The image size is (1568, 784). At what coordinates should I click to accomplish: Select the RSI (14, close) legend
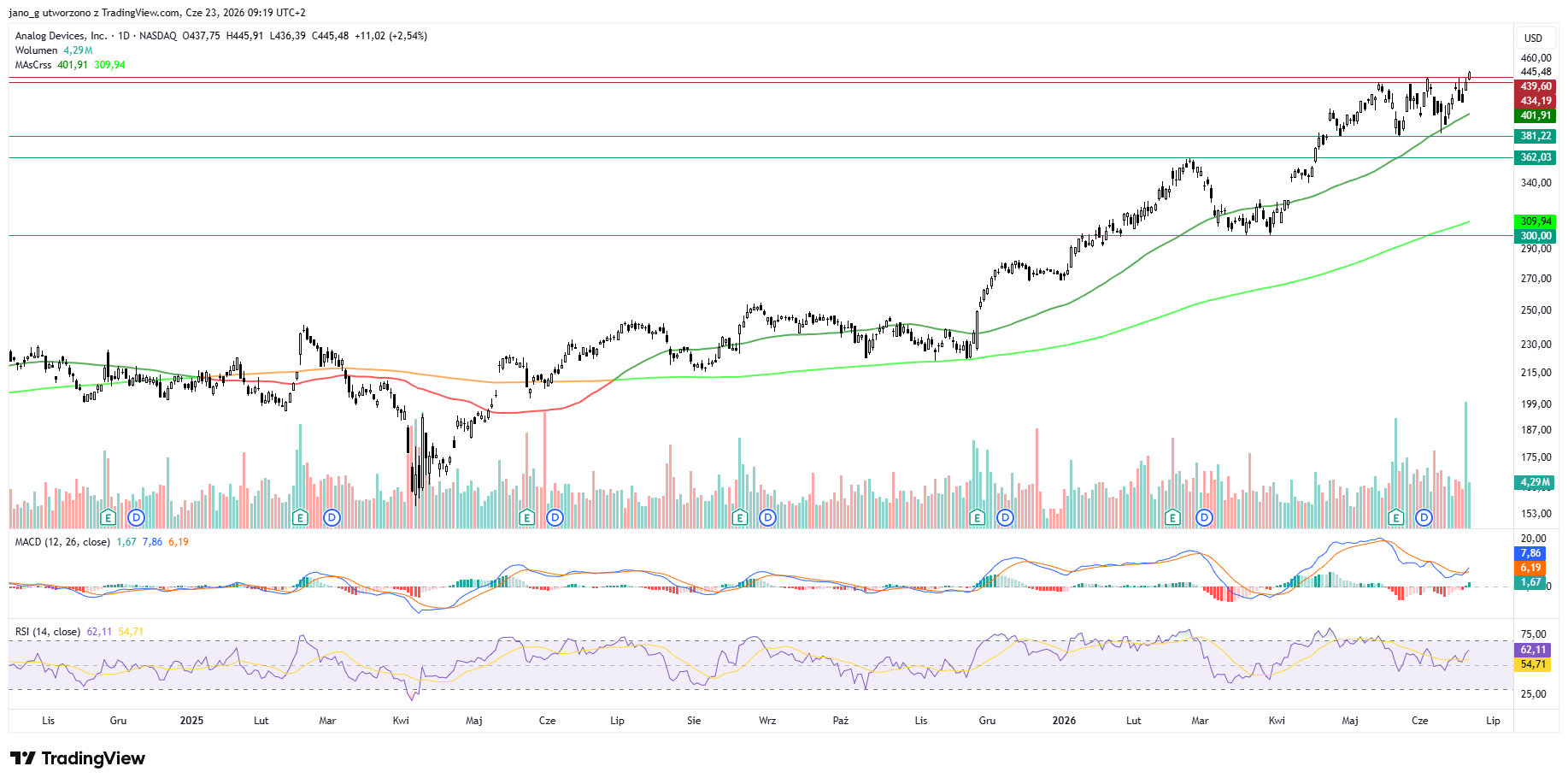coord(48,632)
